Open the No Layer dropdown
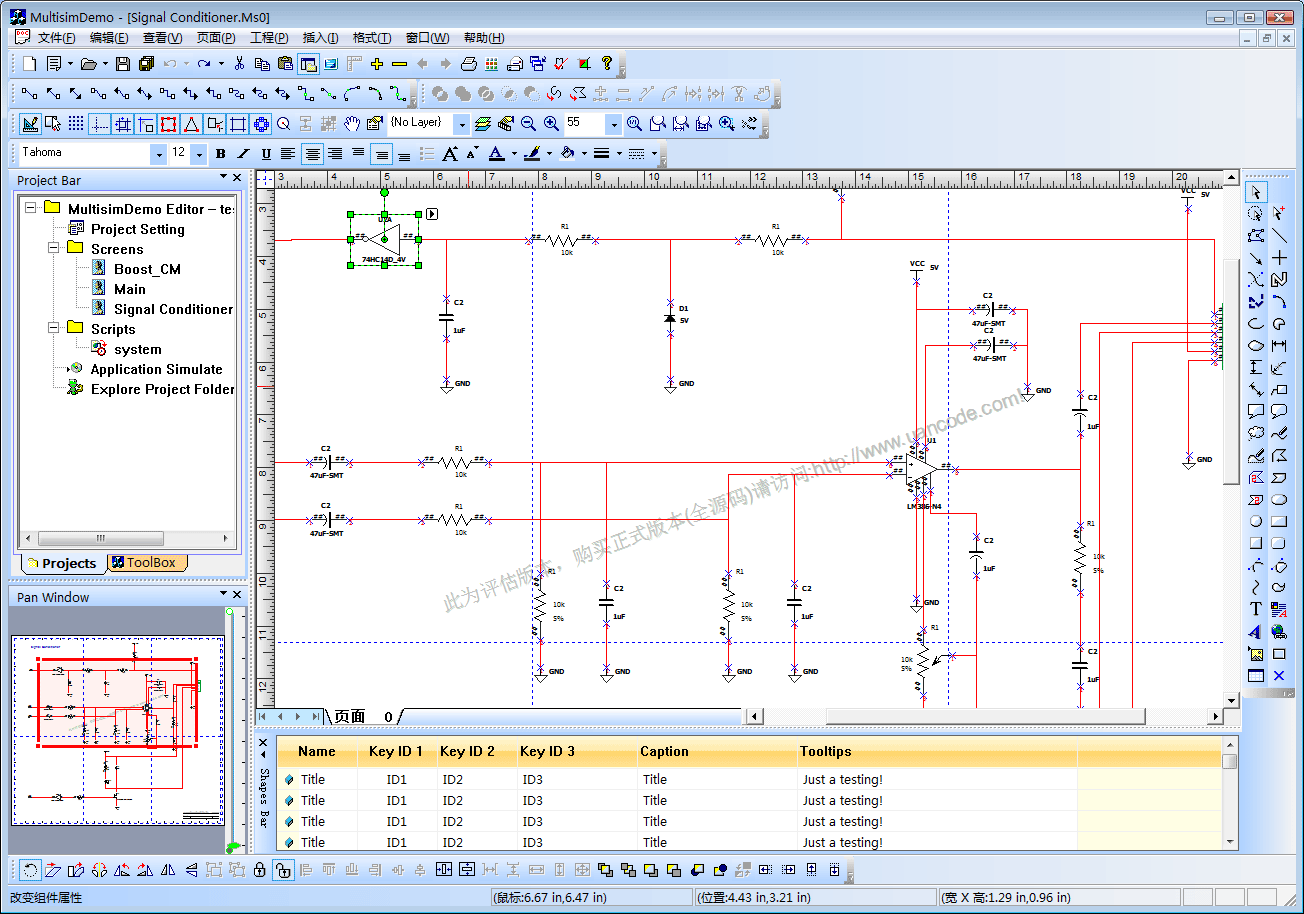The width and height of the screenshot is (1304, 914). coord(461,124)
